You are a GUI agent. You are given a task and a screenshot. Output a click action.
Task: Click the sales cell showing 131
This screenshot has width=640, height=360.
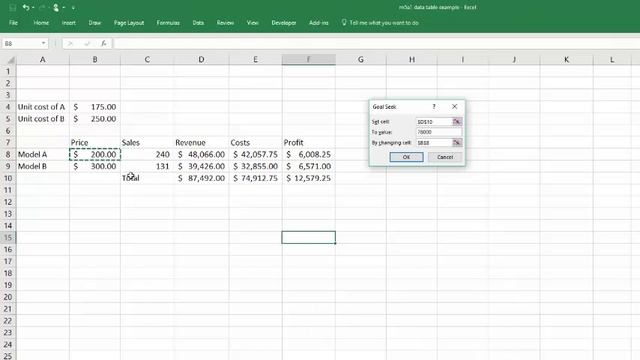pos(147,166)
